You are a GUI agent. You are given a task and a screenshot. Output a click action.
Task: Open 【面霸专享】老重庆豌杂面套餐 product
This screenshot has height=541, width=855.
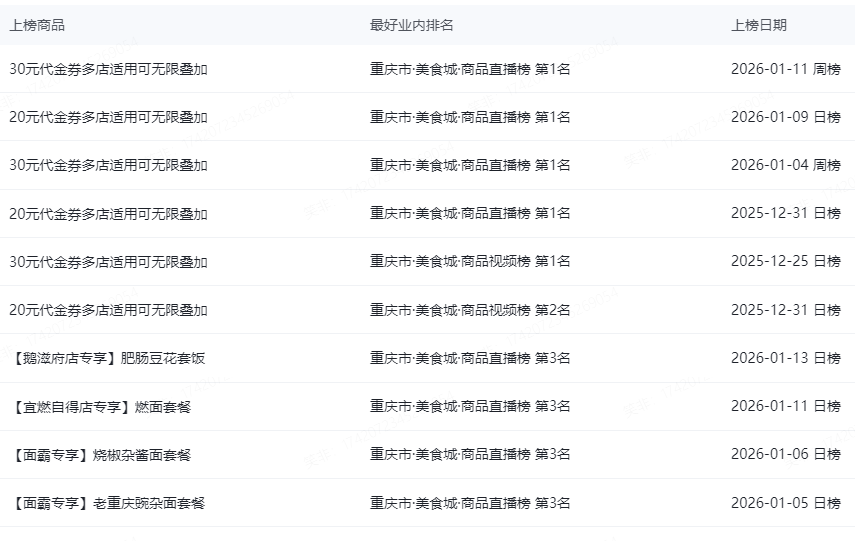pos(109,503)
